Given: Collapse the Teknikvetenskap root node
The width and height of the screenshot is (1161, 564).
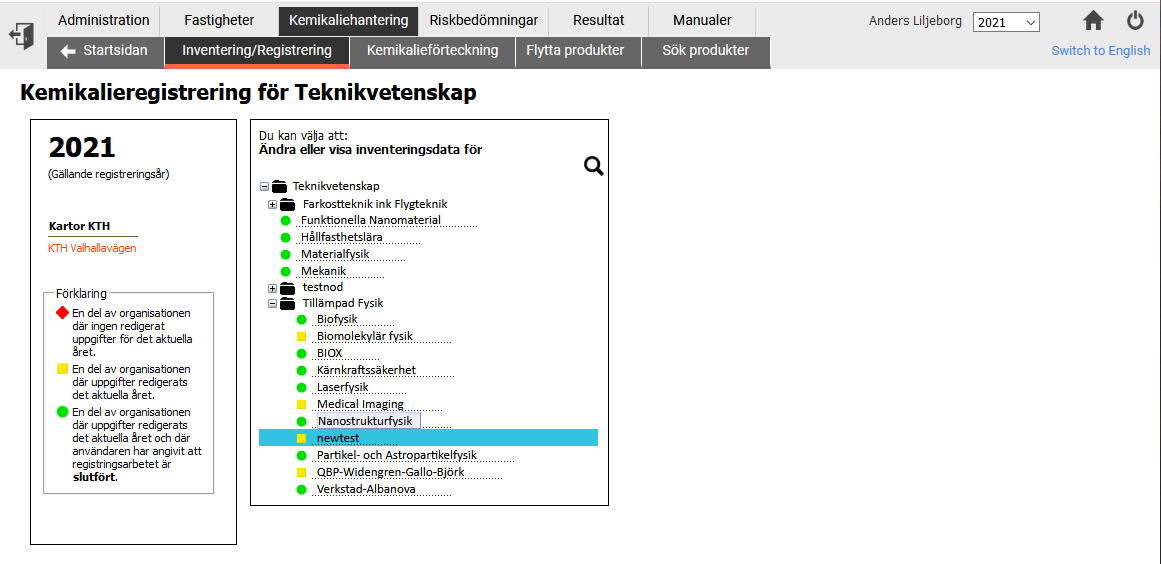Looking at the screenshot, I should tap(264, 187).
